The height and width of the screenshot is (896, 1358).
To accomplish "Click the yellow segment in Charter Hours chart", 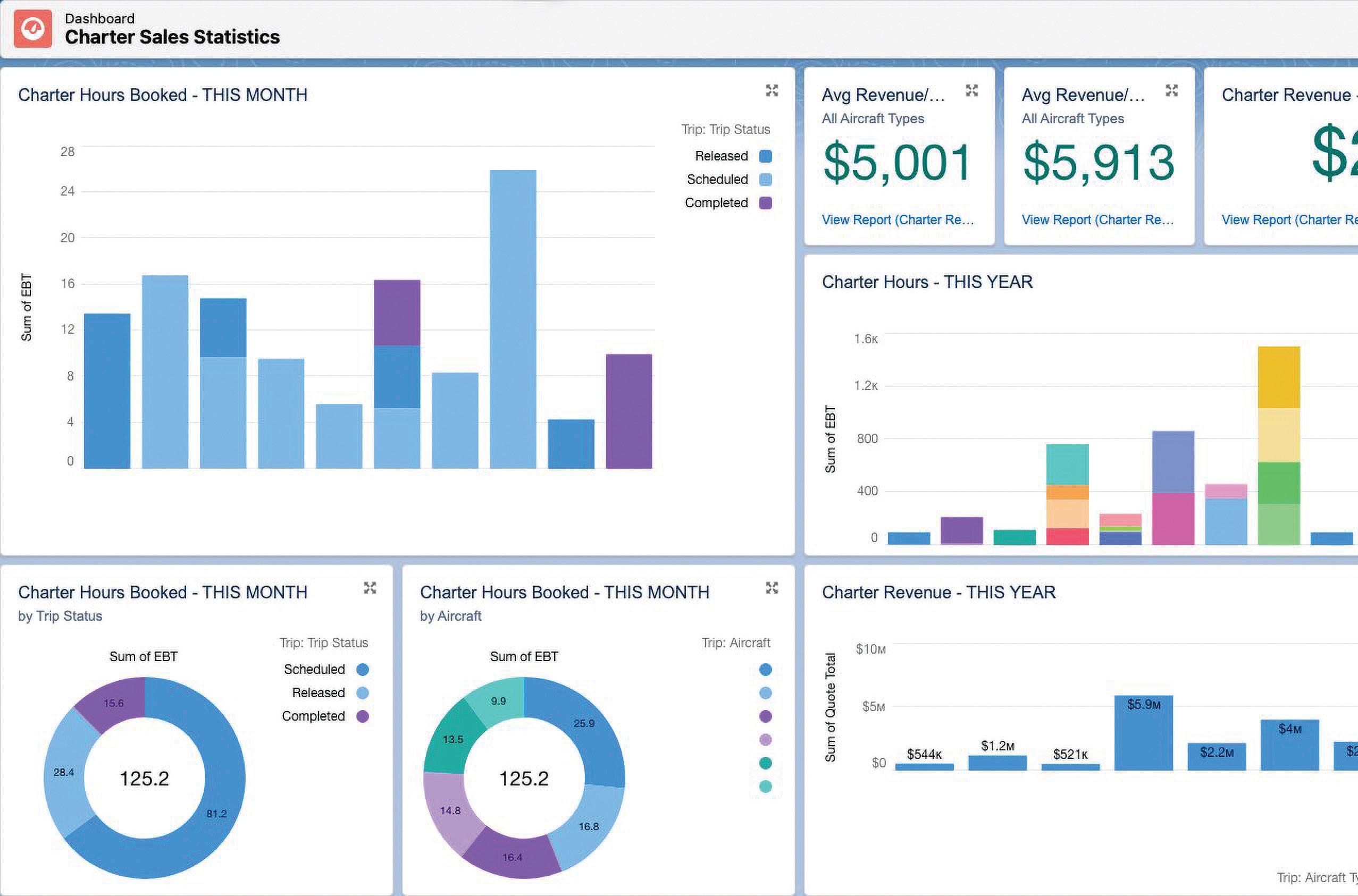I will (1279, 377).
